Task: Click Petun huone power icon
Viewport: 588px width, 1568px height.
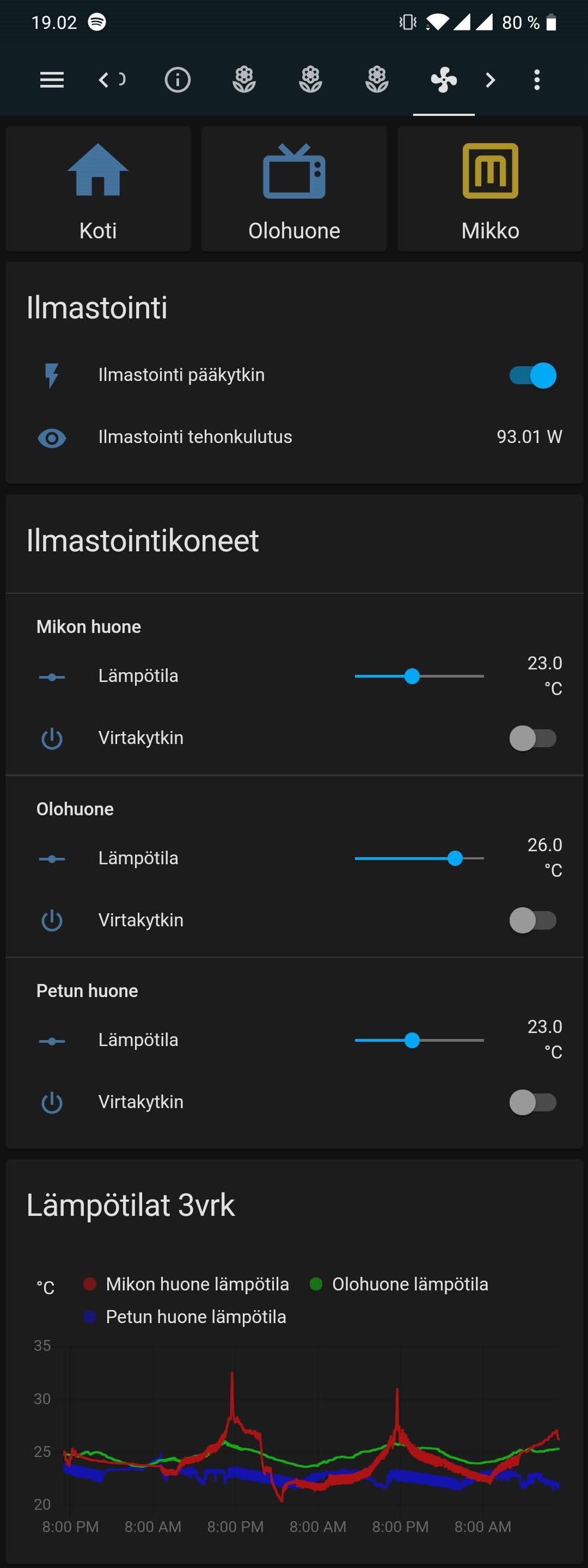Action: [52, 1102]
